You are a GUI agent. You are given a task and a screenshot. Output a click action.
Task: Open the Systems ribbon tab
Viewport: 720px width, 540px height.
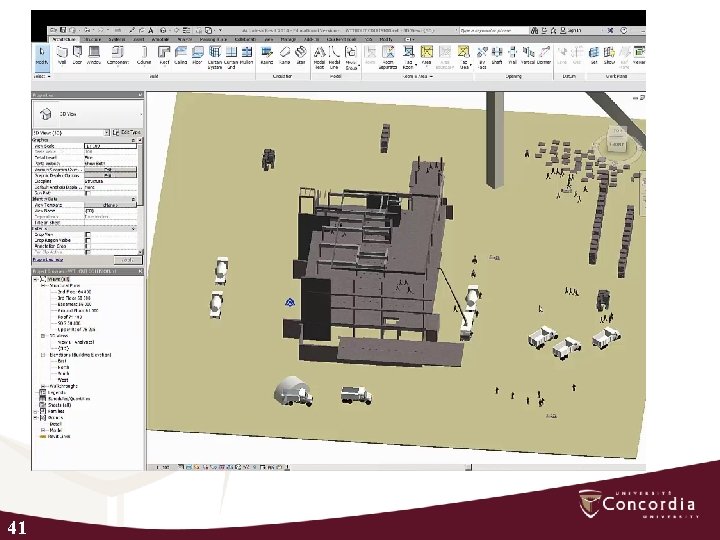(117, 39)
